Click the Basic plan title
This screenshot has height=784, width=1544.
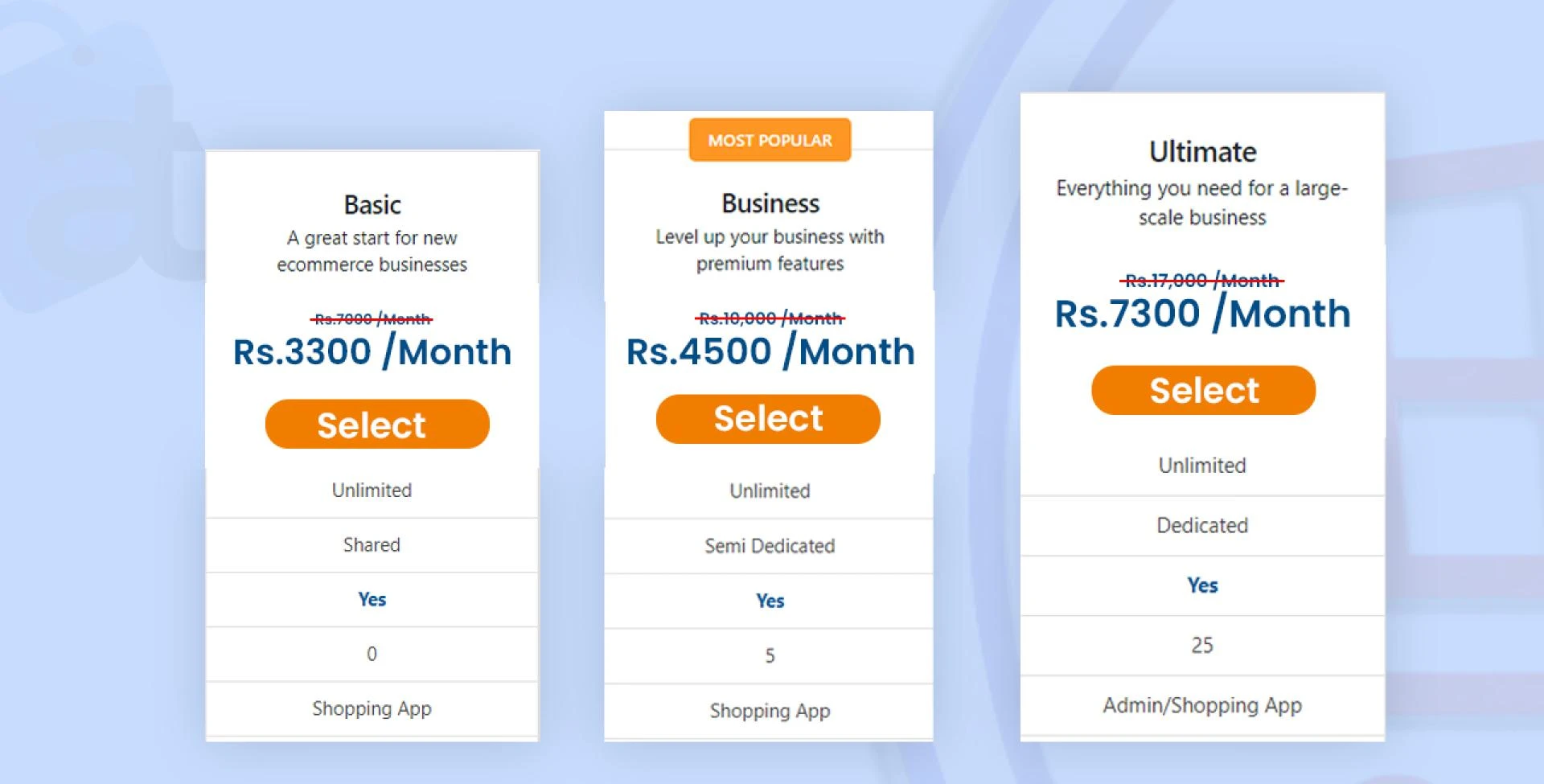pos(372,205)
